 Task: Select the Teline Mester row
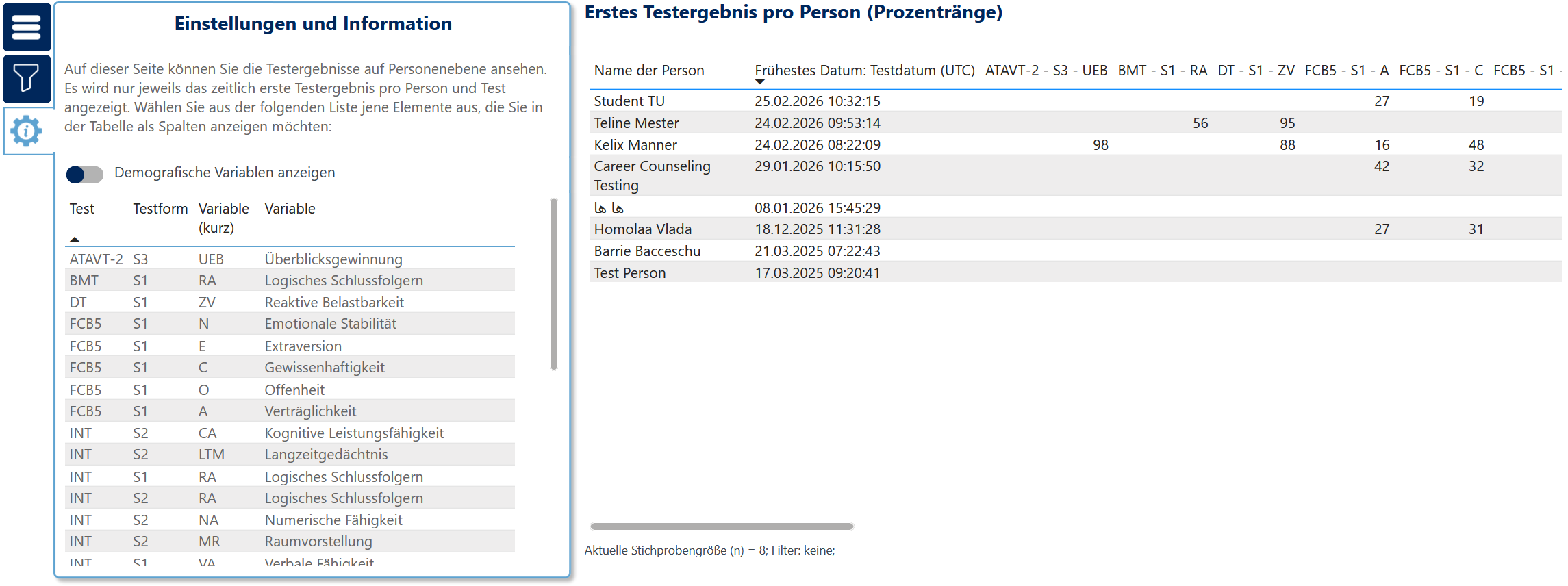coord(636,123)
